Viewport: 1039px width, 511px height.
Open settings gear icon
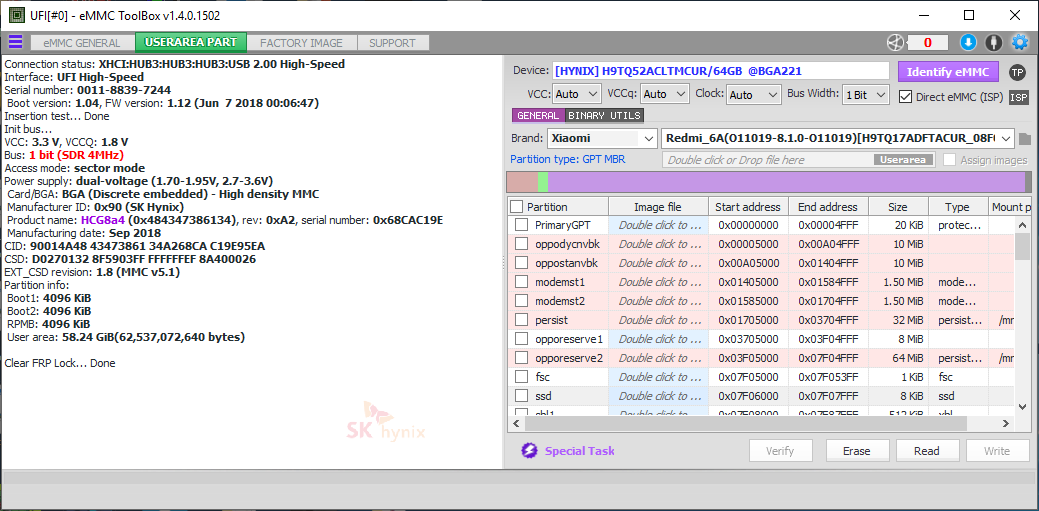1019,43
